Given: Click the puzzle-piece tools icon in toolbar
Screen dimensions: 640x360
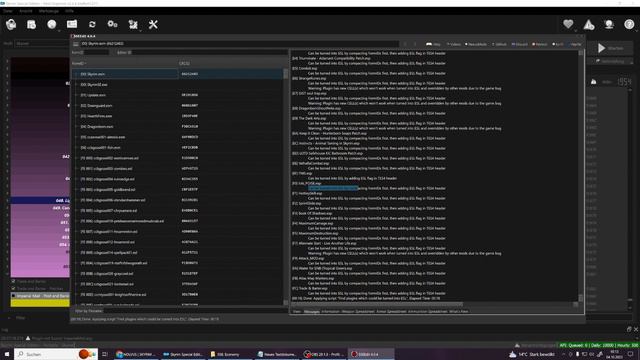Looking at the screenshot, I should (x=133, y=24).
